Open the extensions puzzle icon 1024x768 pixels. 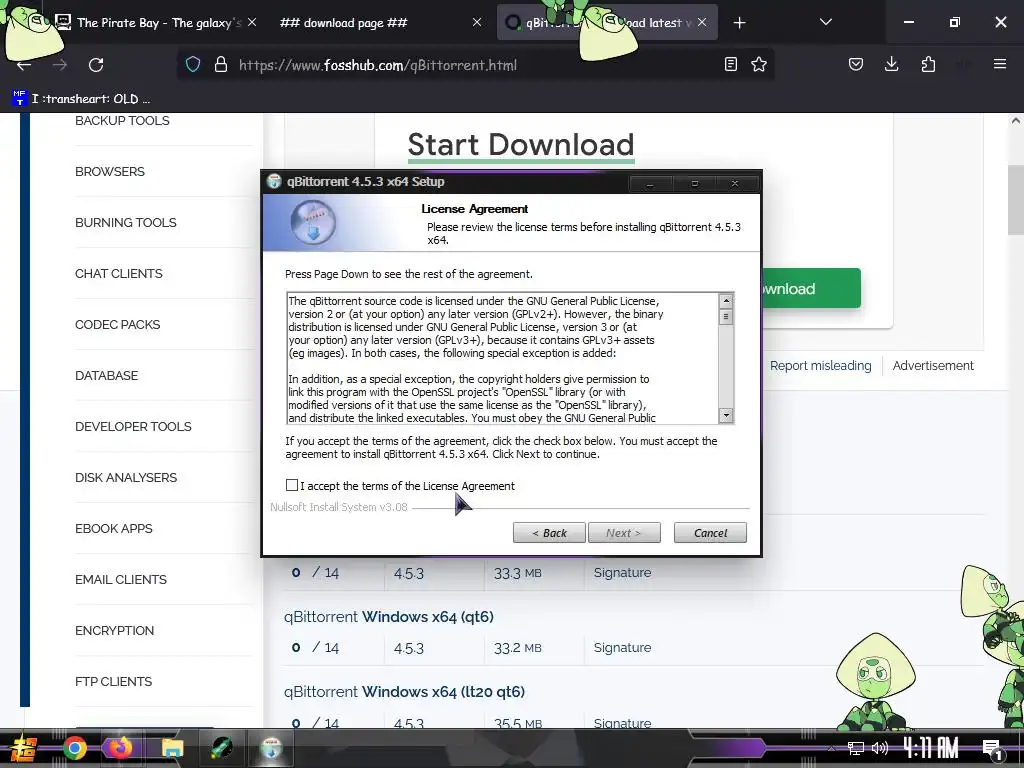[x=928, y=64]
